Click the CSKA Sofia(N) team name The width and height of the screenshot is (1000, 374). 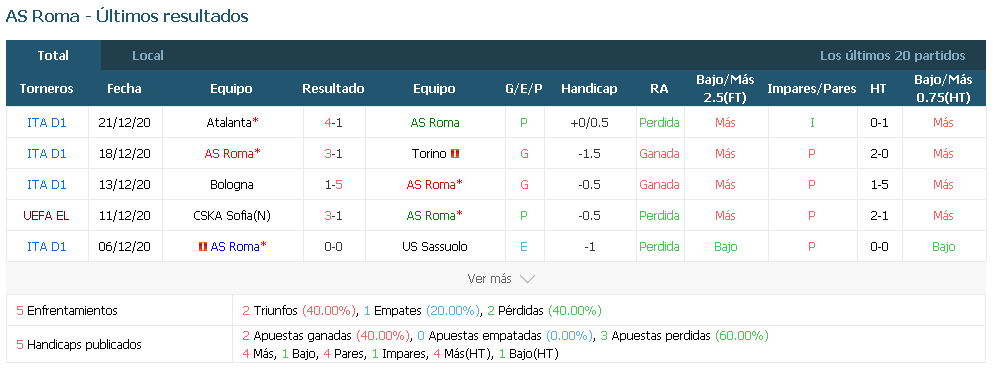[x=232, y=216]
